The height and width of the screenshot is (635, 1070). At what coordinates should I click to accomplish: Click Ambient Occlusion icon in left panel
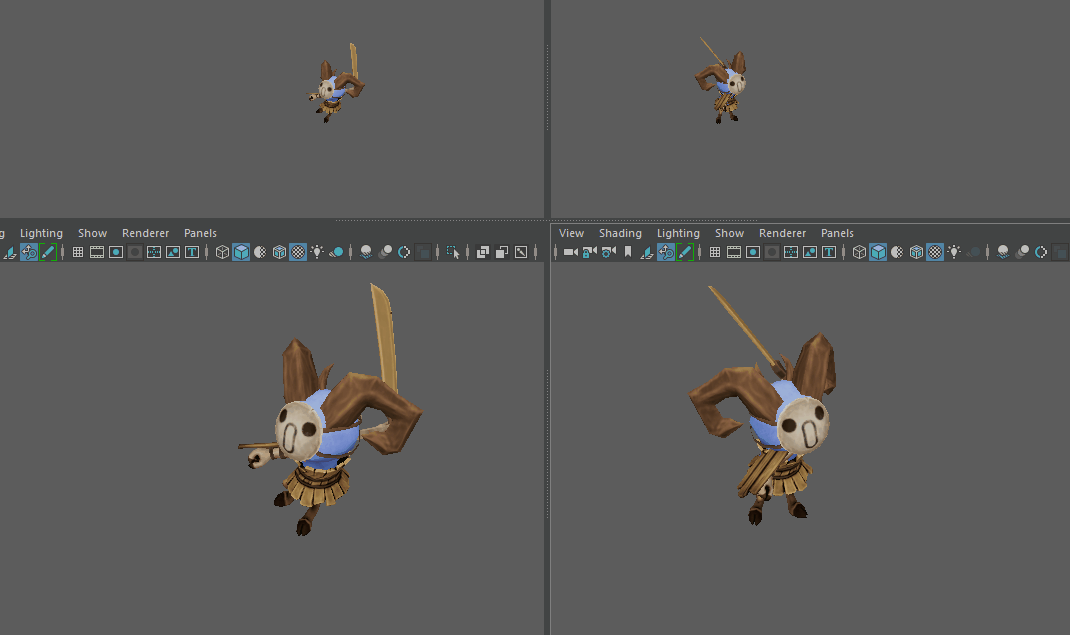(366, 252)
